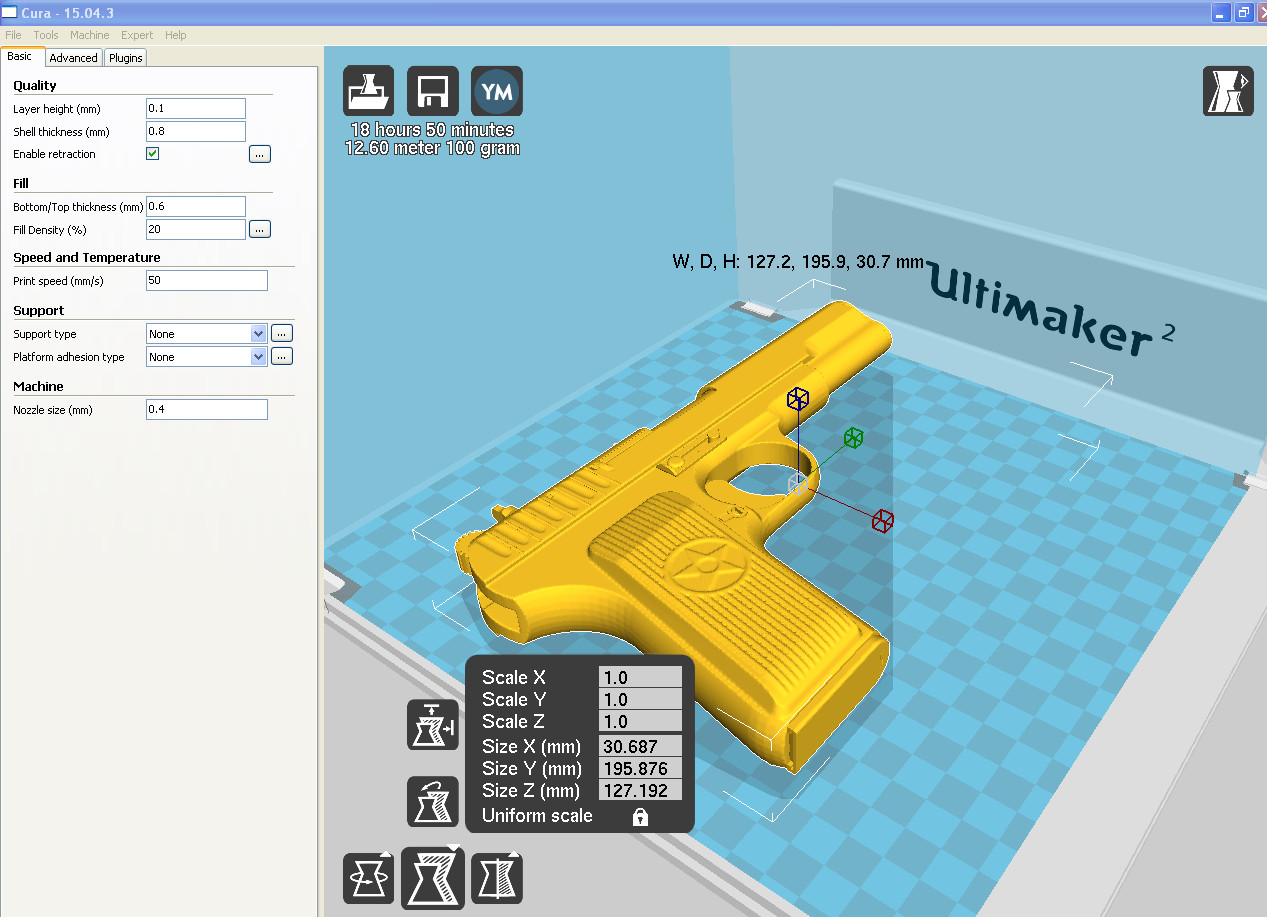Viewport: 1267px width, 917px height.
Task: Select the Scale tool
Action: 432,878
